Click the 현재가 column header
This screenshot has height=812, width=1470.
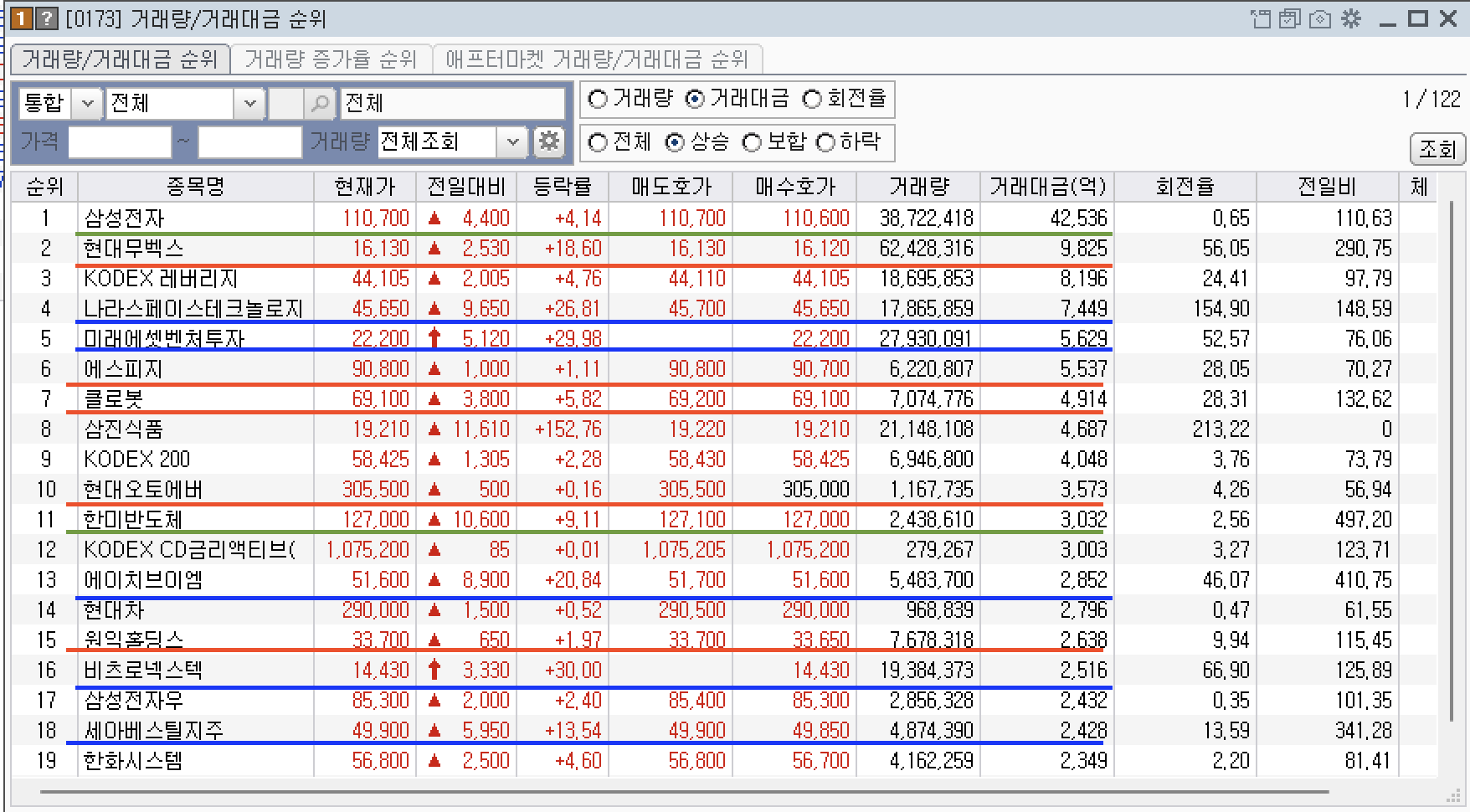click(x=365, y=187)
